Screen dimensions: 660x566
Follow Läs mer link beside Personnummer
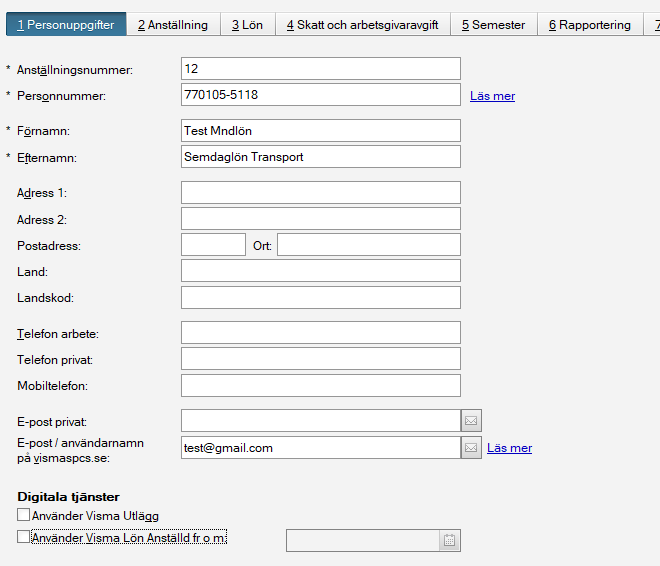click(492, 96)
